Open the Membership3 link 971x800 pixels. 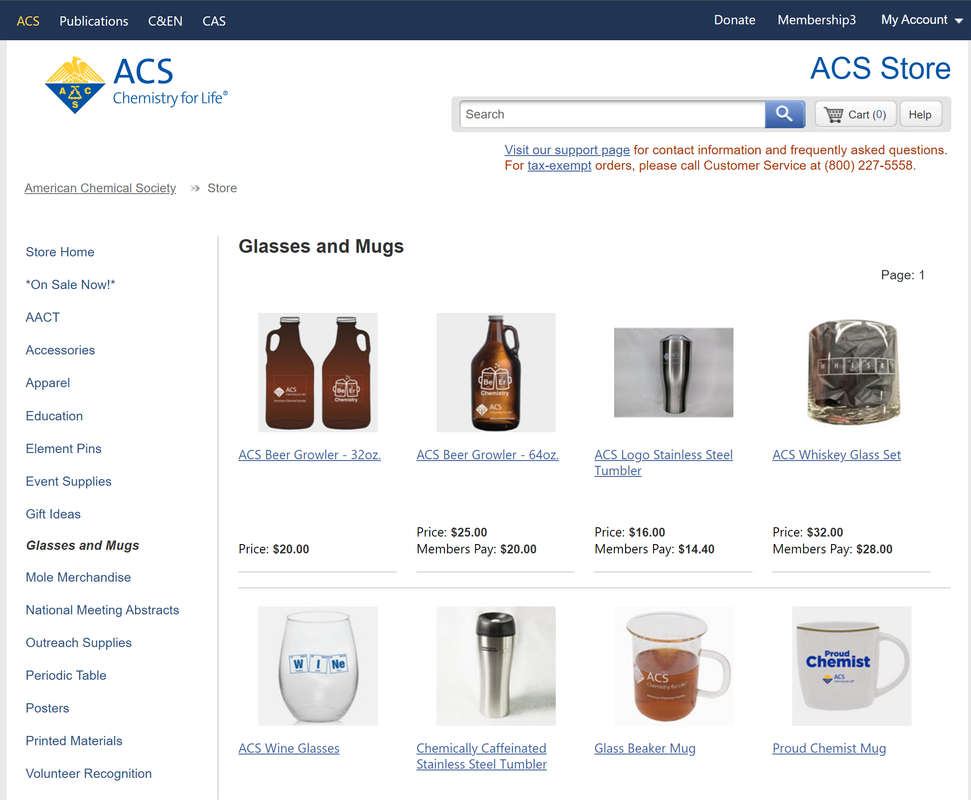[816, 20]
